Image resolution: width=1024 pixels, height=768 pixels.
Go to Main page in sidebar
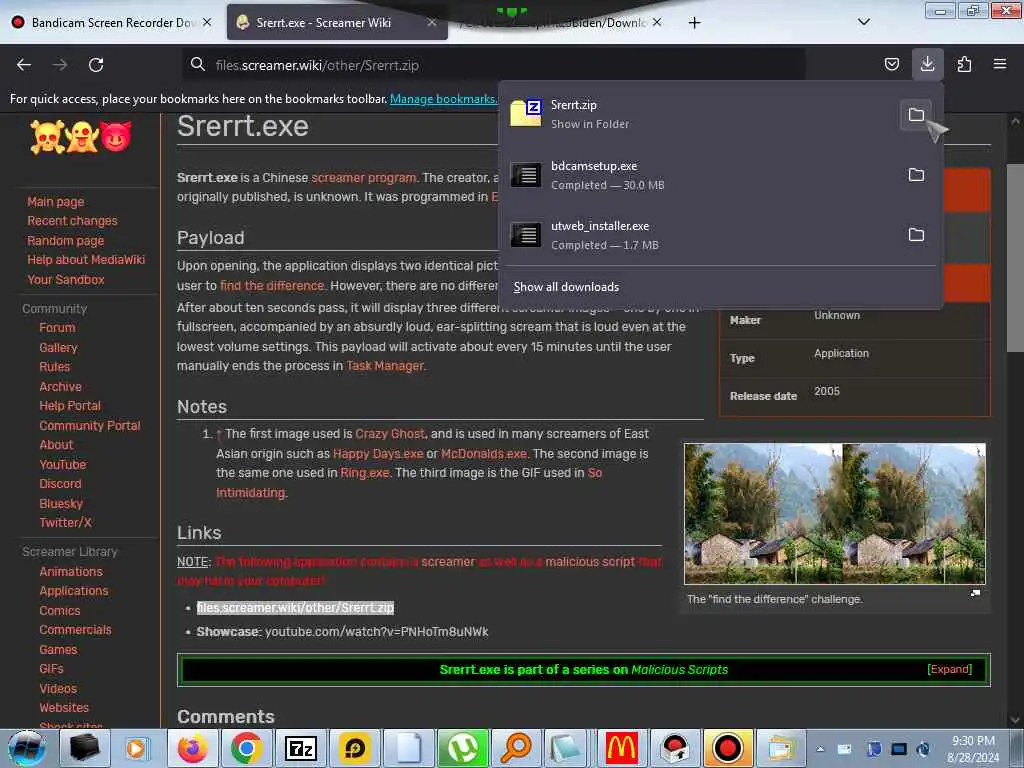(x=56, y=202)
